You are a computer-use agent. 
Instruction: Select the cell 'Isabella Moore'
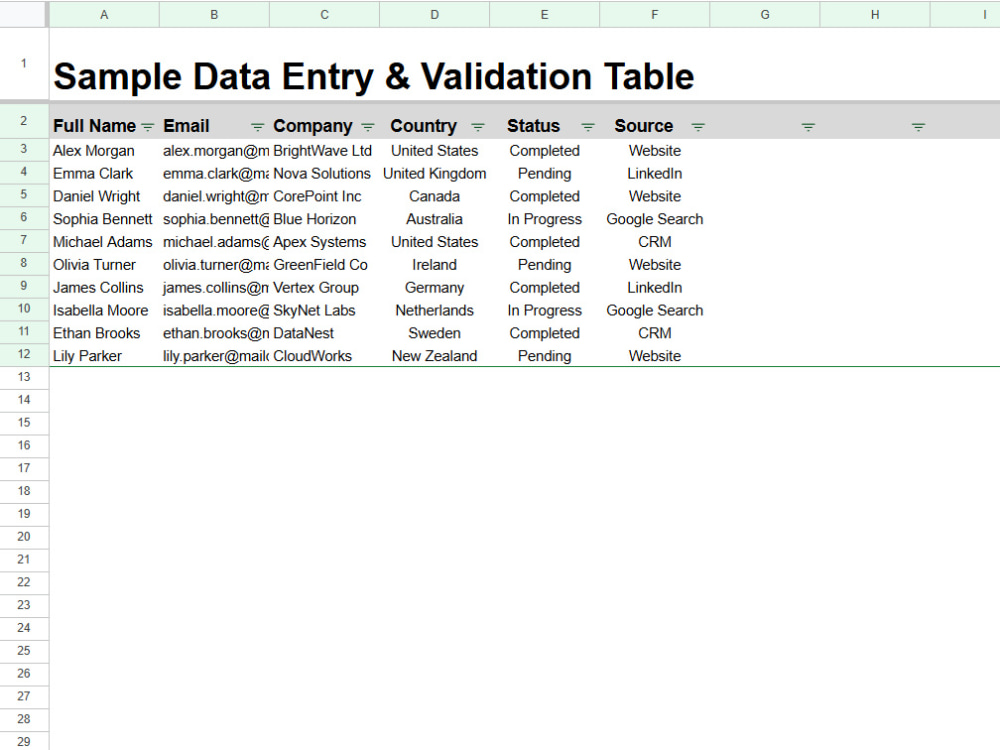(104, 311)
